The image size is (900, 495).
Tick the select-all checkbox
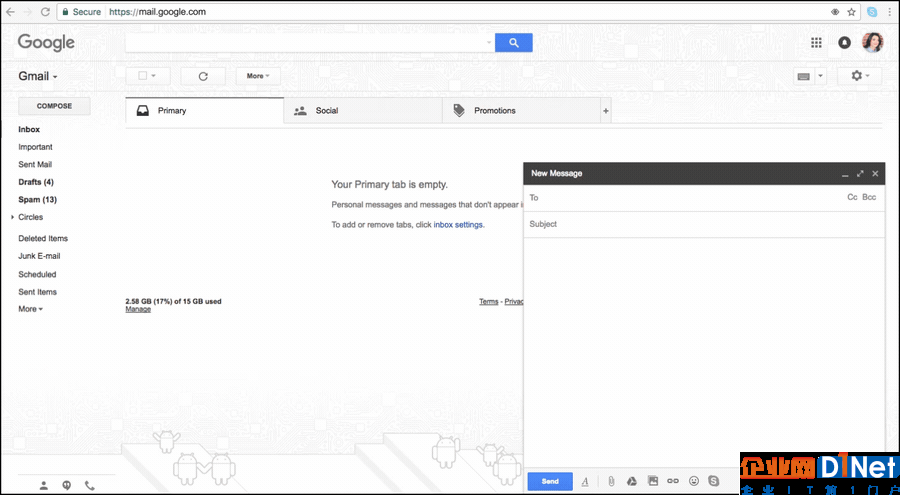(x=143, y=76)
